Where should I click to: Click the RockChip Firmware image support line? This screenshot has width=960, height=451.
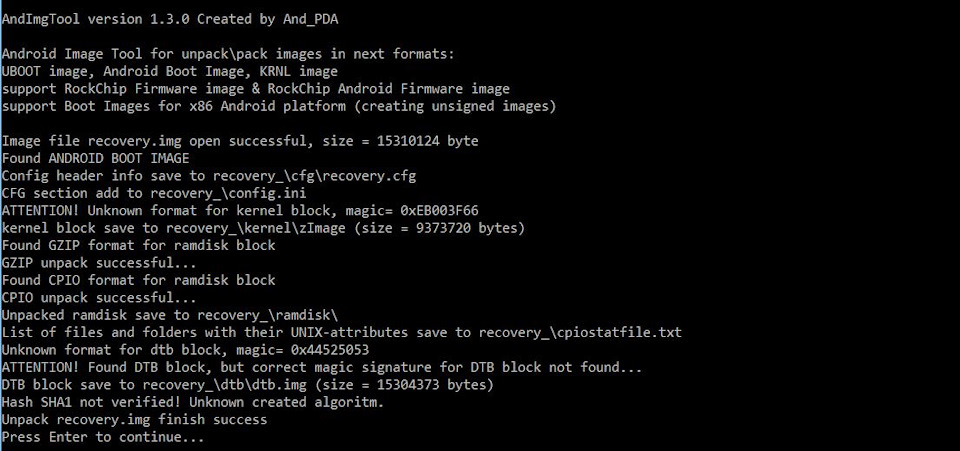click(255, 89)
